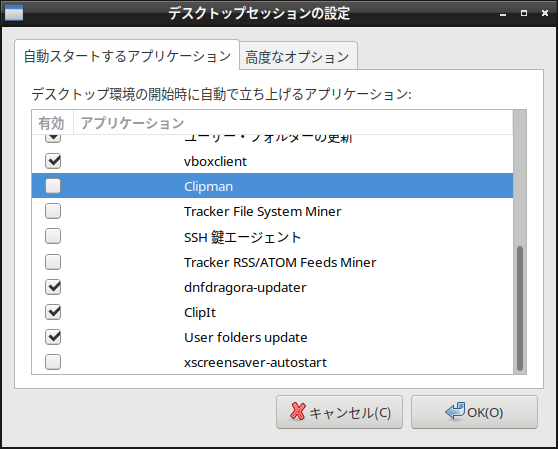
Task: Select the dnfdragora-updater row
Action: (x=272, y=287)
